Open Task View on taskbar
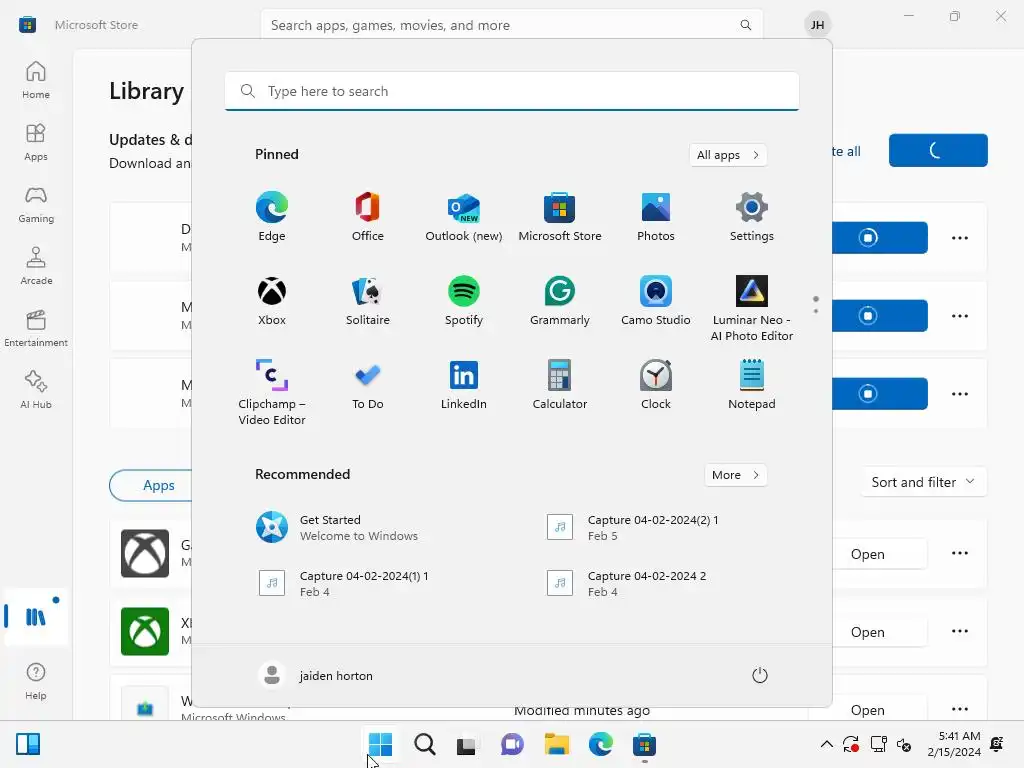 [x=466, y=744]
